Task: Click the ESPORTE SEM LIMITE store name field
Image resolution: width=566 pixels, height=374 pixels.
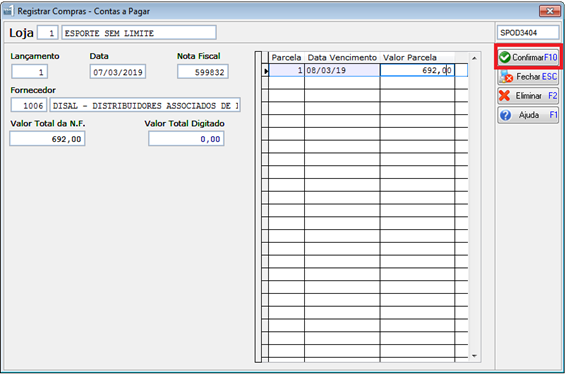Action: [x=139, y=33]
